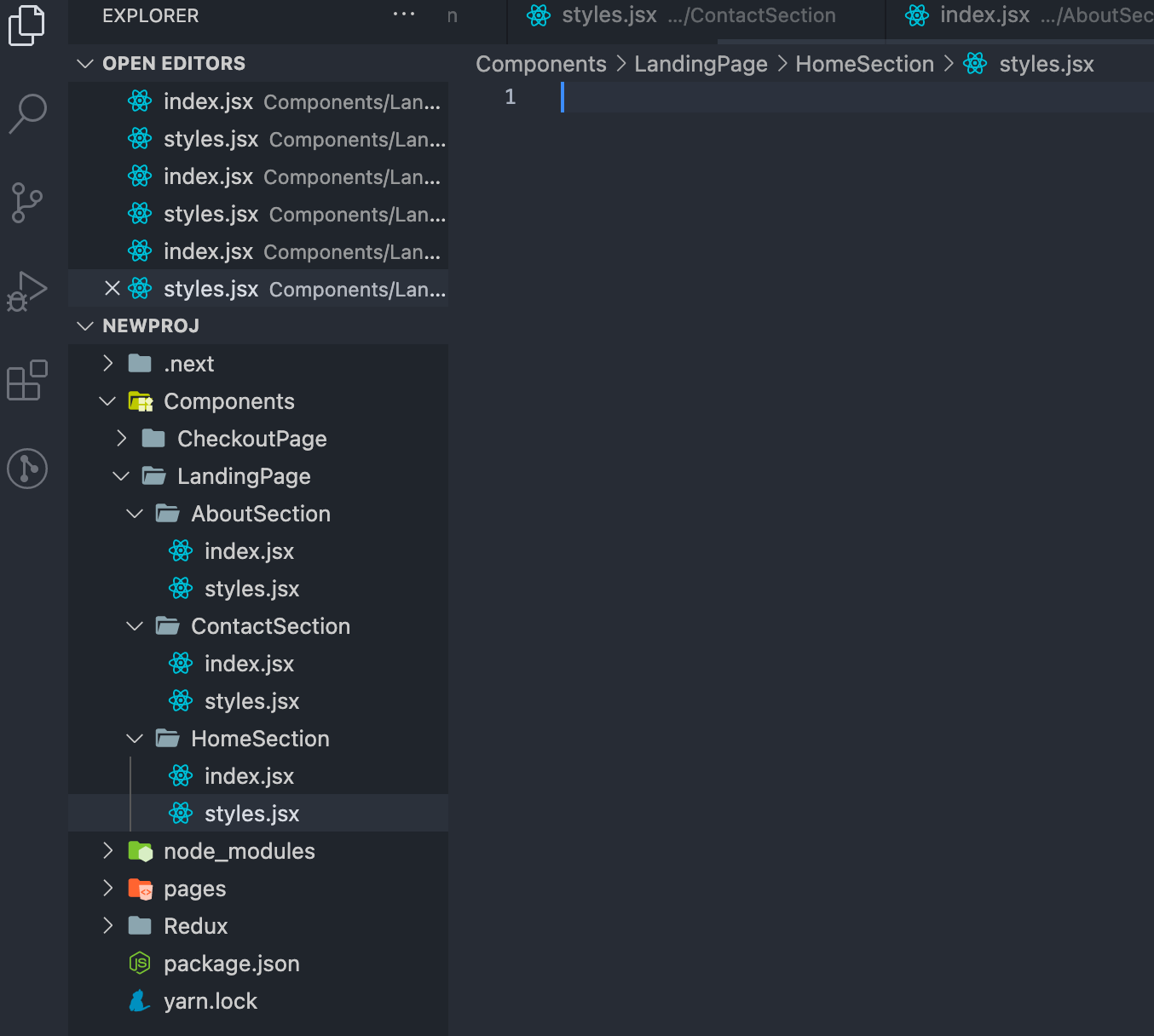The width and height of the screenshot is (1154, 1036).
Task: Open the Extensions view
Action: [27, 381]
